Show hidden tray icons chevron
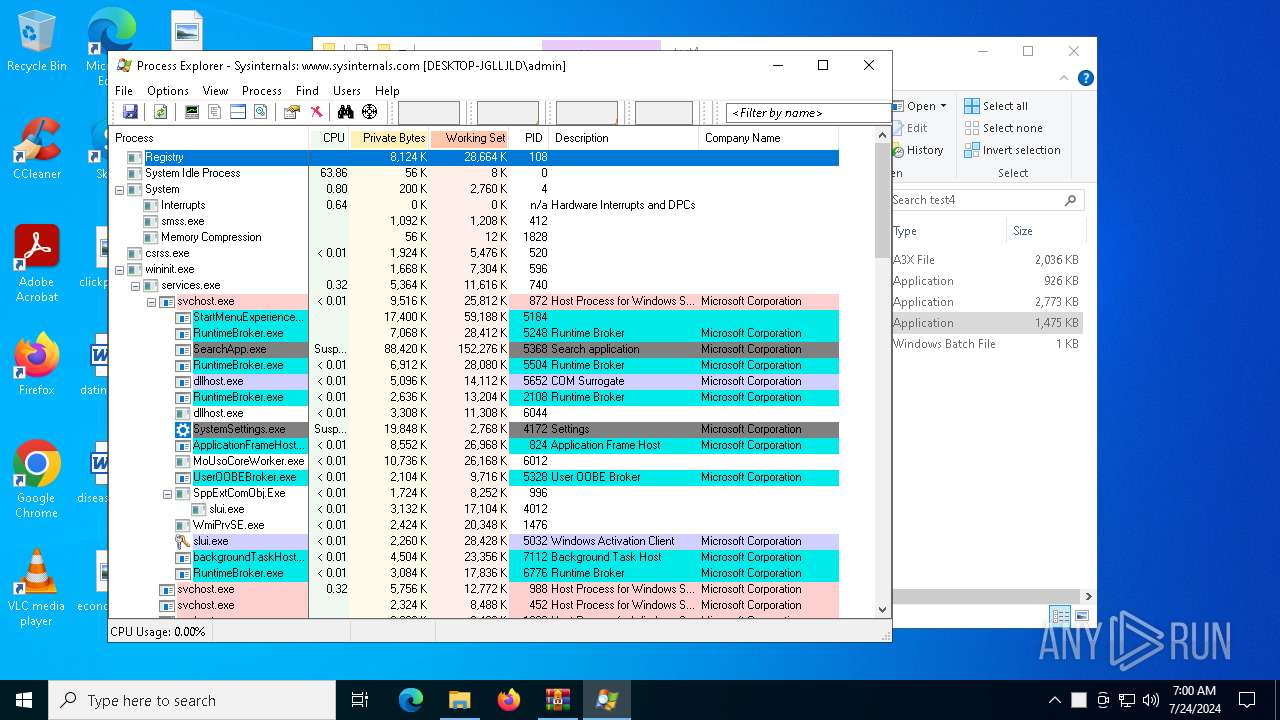 pyautogui.click(x=1054, y=700)
